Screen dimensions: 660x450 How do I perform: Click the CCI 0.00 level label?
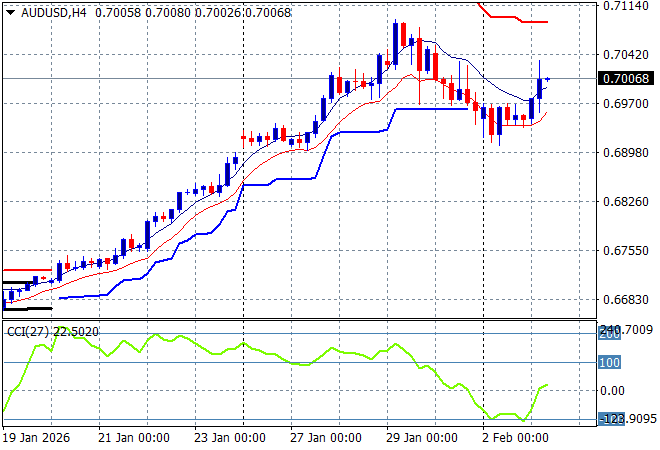click(612, 391)
